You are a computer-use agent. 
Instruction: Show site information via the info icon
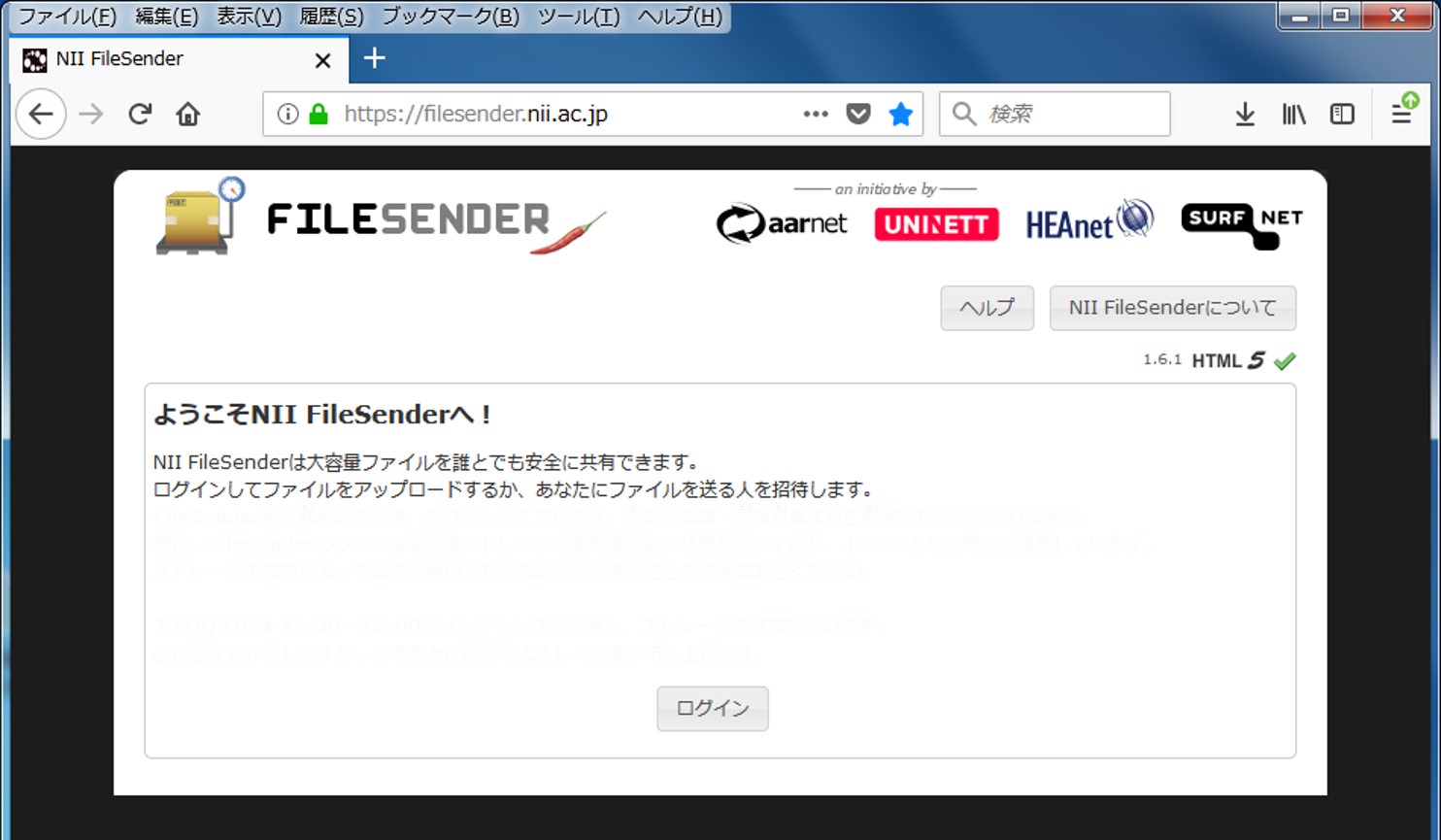tap(287, 115)
